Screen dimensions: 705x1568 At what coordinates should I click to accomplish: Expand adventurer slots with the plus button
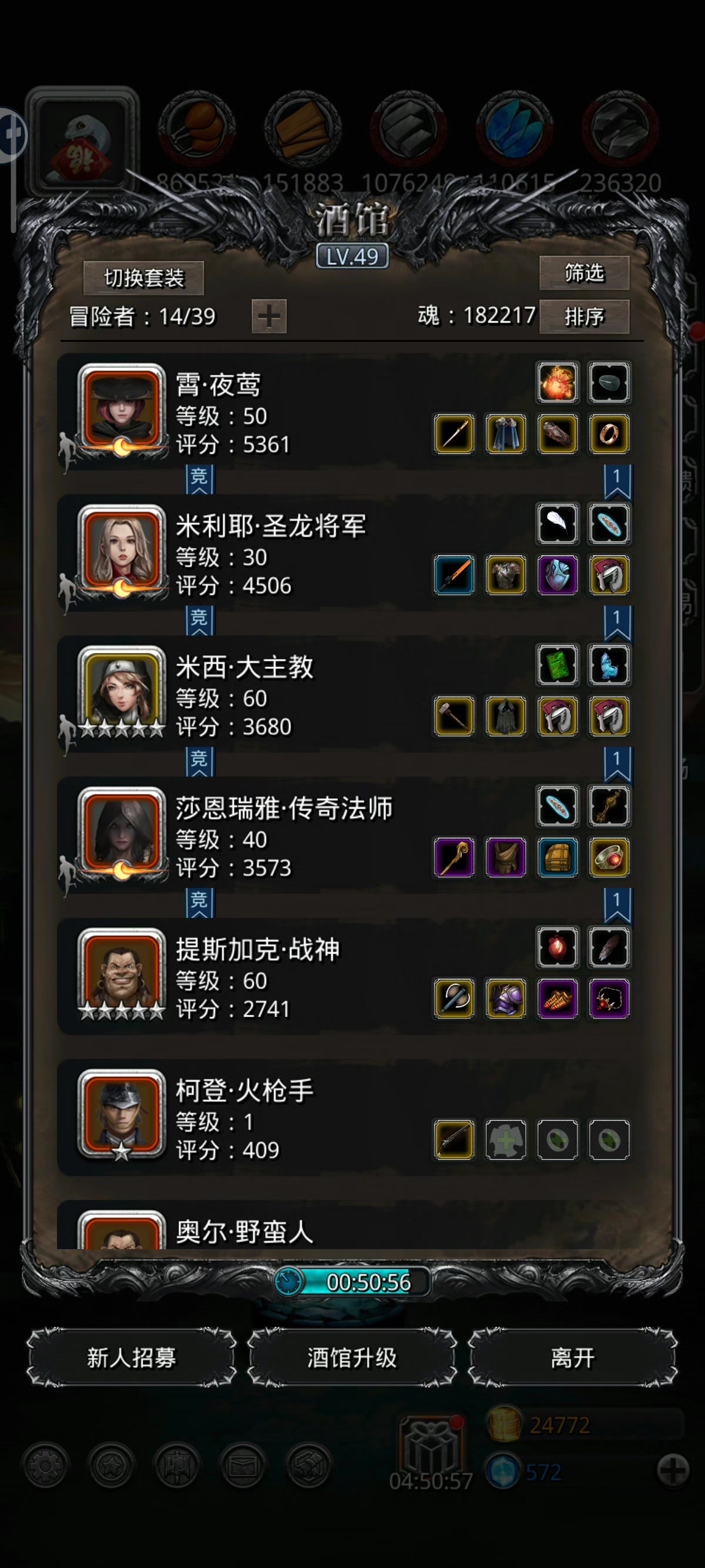[269, 317]
